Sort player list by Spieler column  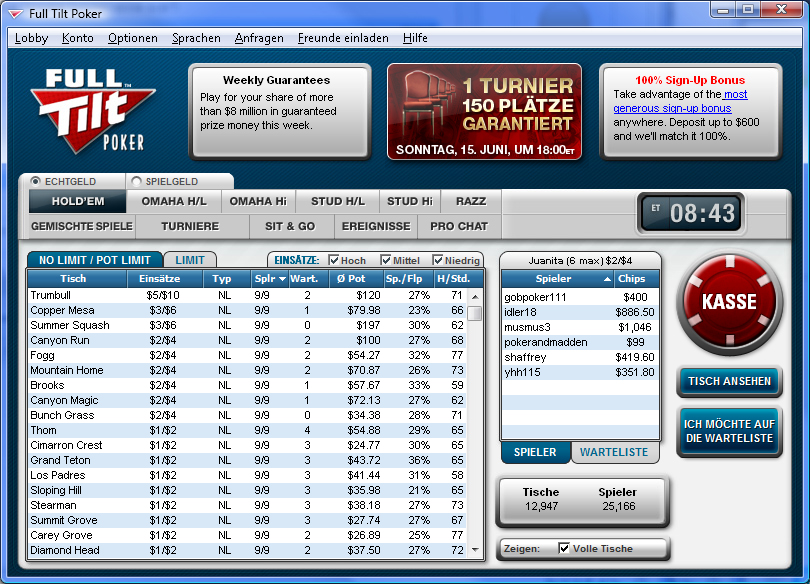click(x=557, y=279)
